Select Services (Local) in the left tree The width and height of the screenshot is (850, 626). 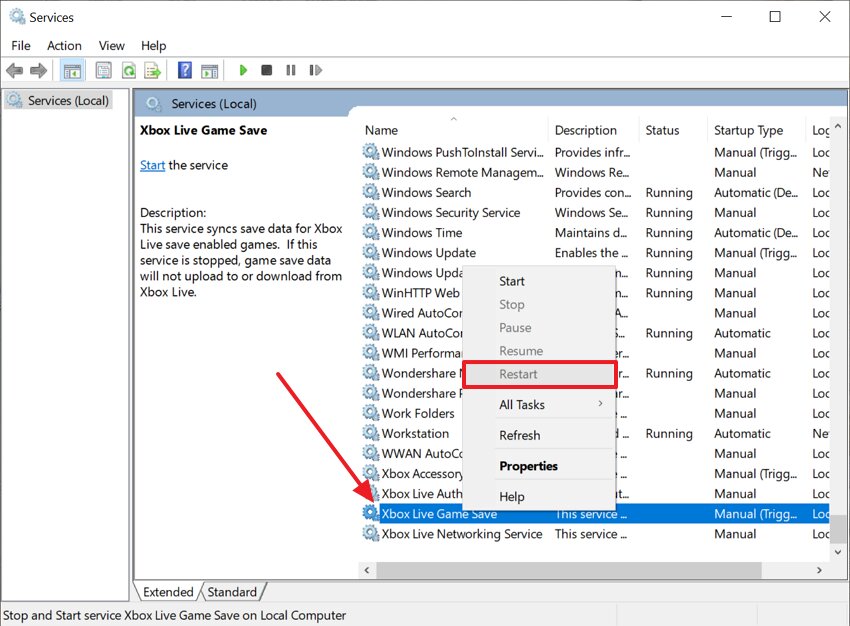58,100
